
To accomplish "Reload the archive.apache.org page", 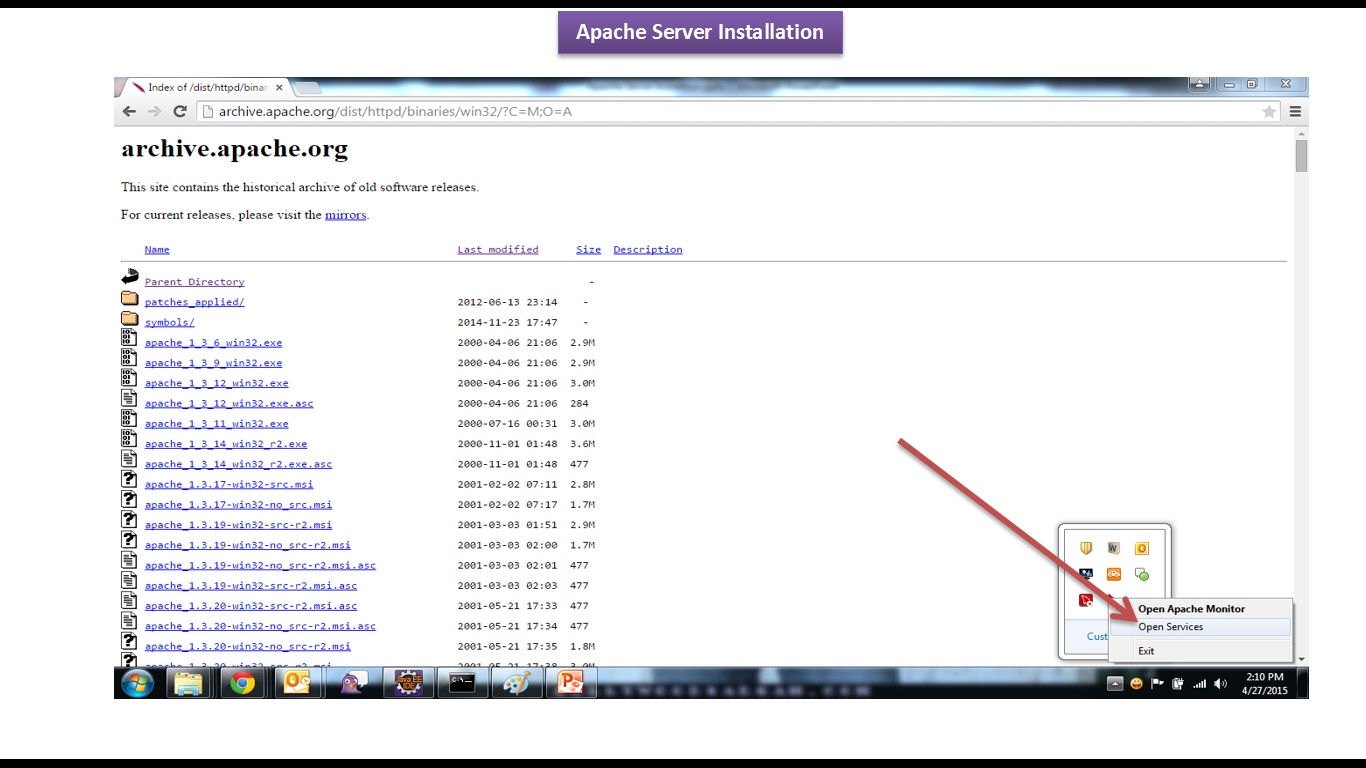I will pyautogui.click(x=180, y=112).
